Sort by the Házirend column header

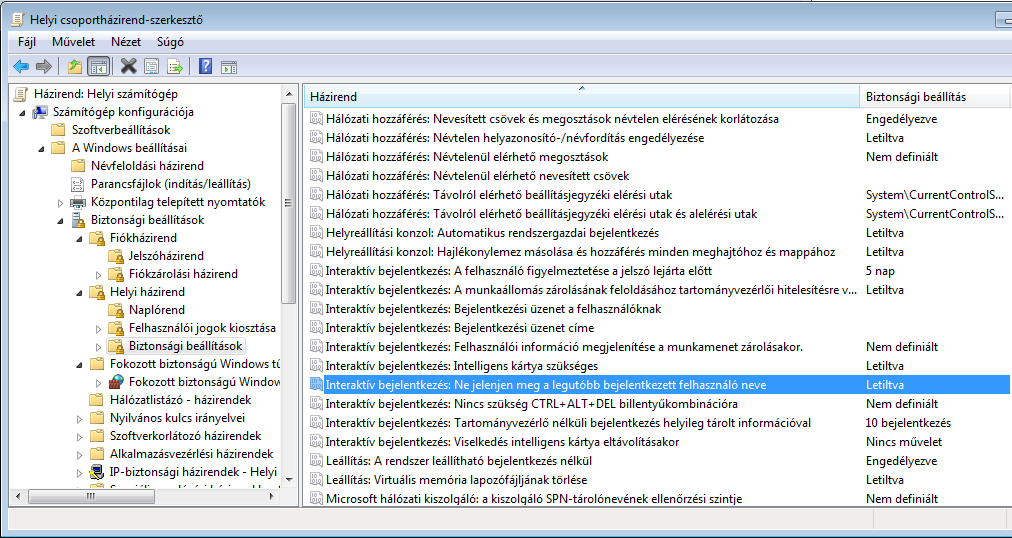tap(582, 96)
